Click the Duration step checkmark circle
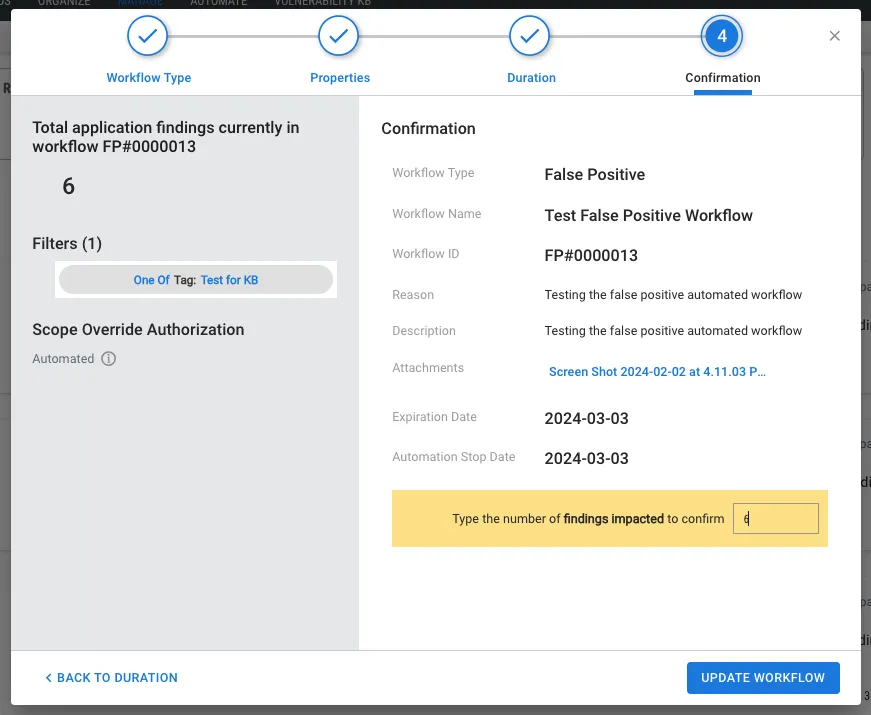This screenshot has width=871, height=715. [x=529, y=36]
